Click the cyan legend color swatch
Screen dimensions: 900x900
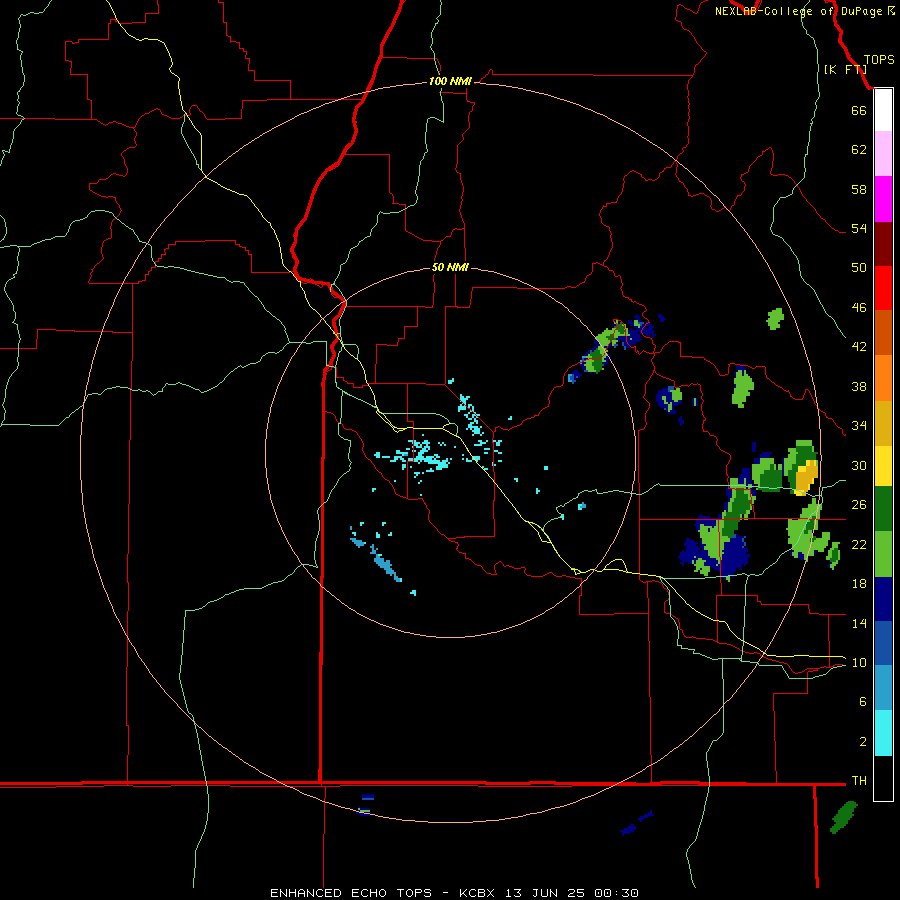click(x=883, y=733)
